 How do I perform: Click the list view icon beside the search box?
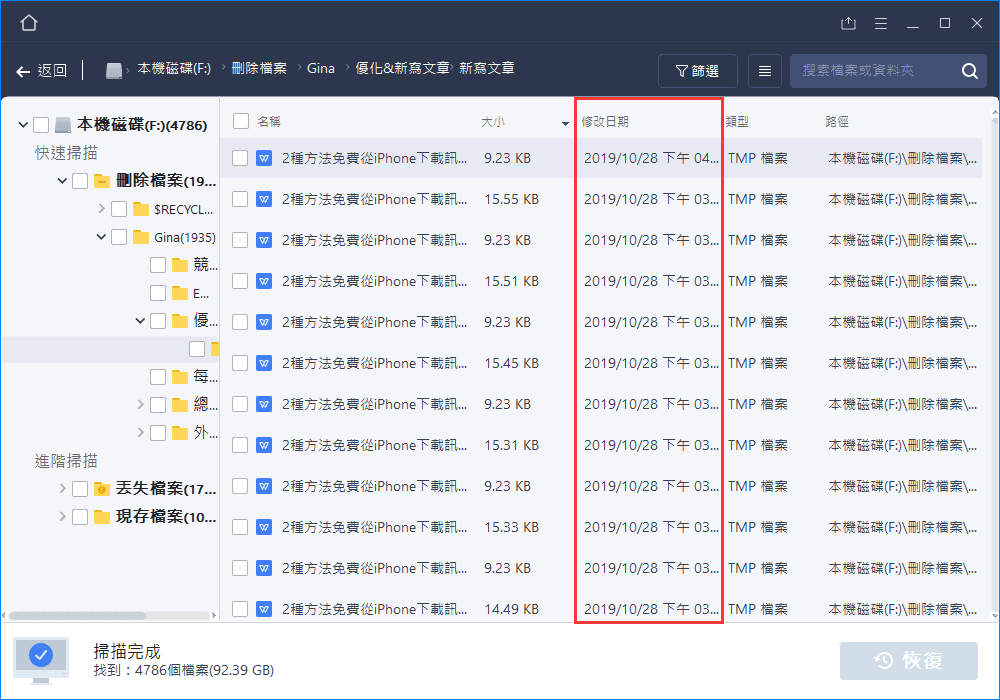pyautogui.click(x=765, y=70)
